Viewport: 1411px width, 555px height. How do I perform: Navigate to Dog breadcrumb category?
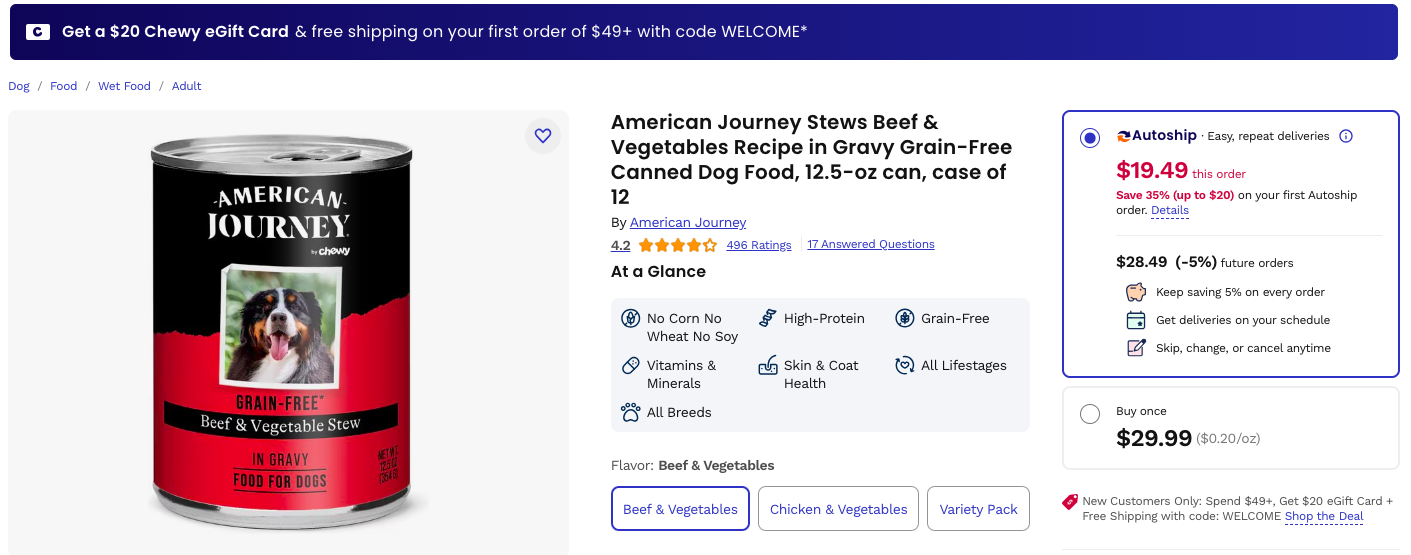(19, 86)
